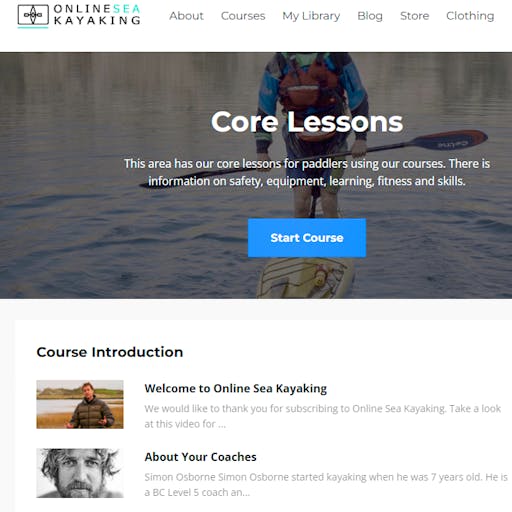The width and height of the screenshot is (512, 512).
Task: Click the welcome lesson description text
Action: (x=322, y=416)
